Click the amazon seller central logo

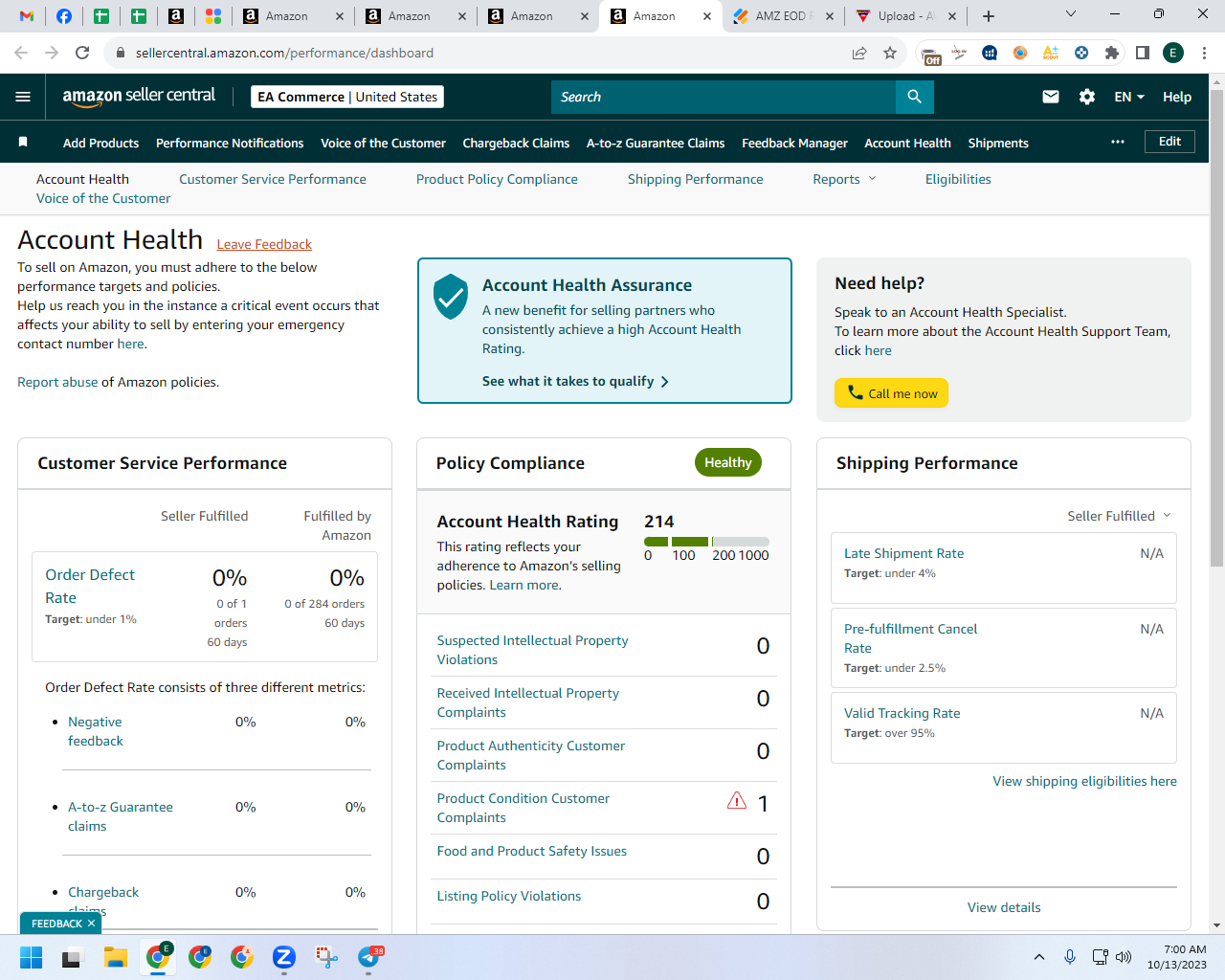[139, 96]
